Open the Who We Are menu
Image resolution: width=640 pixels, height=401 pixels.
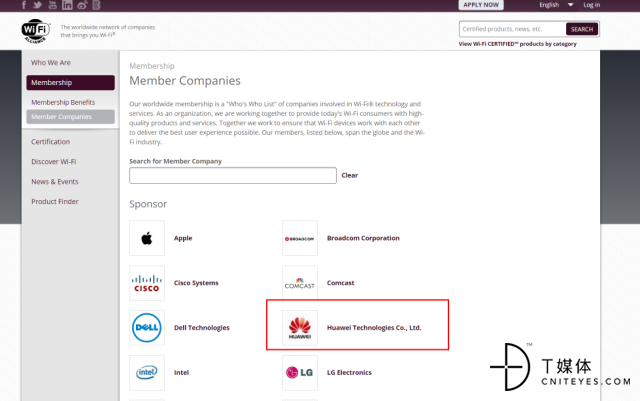tap(50, 62)
